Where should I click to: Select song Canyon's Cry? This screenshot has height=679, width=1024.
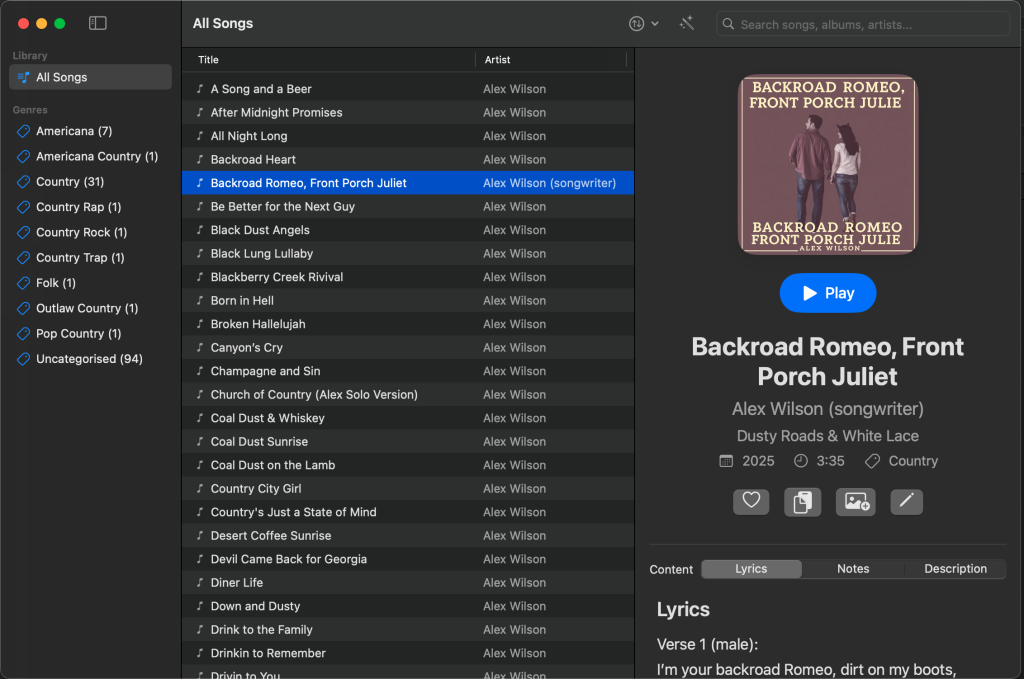pos(408,347)
